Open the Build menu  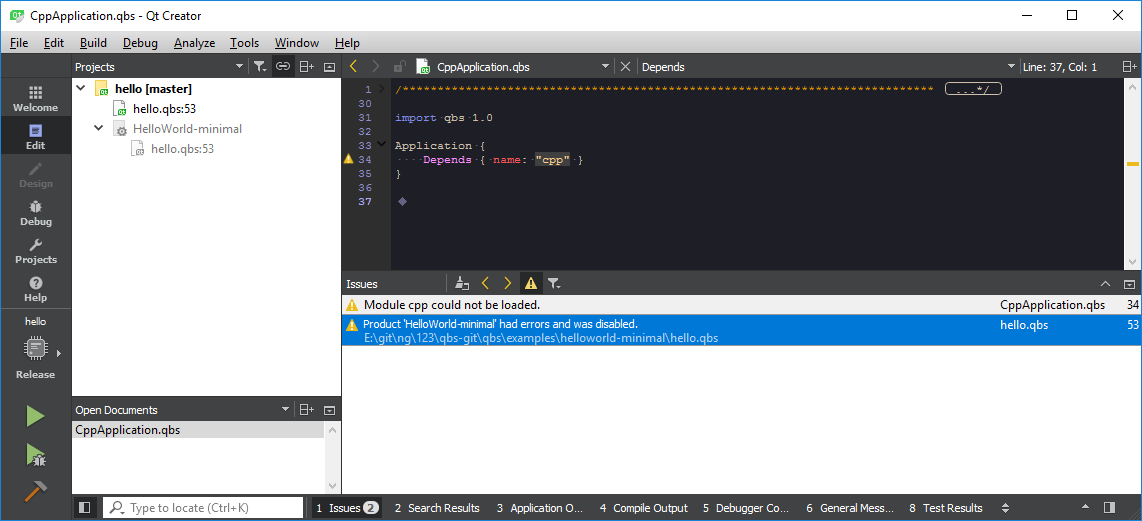click(93, 43)
